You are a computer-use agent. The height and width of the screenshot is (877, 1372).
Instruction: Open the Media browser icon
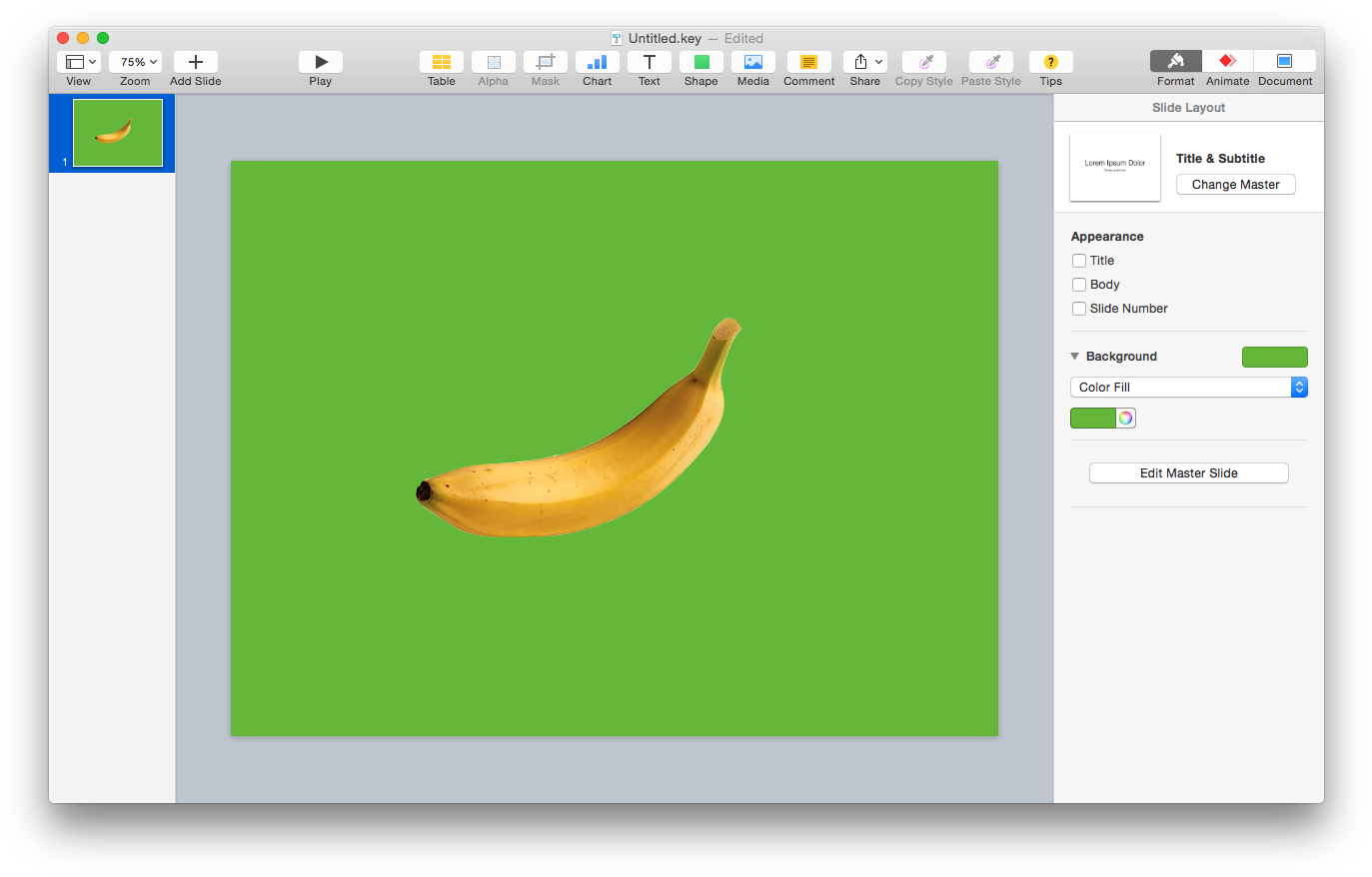tap(753, 62)
